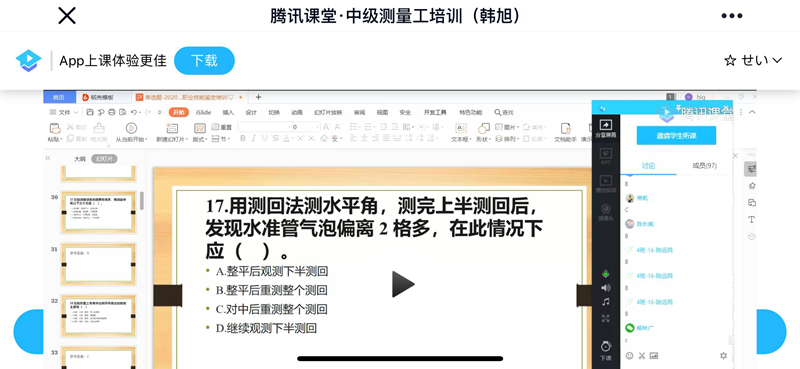Select the 开始 ribbon tab
Viewport: 800px width, 369px height.
[179, 112]
